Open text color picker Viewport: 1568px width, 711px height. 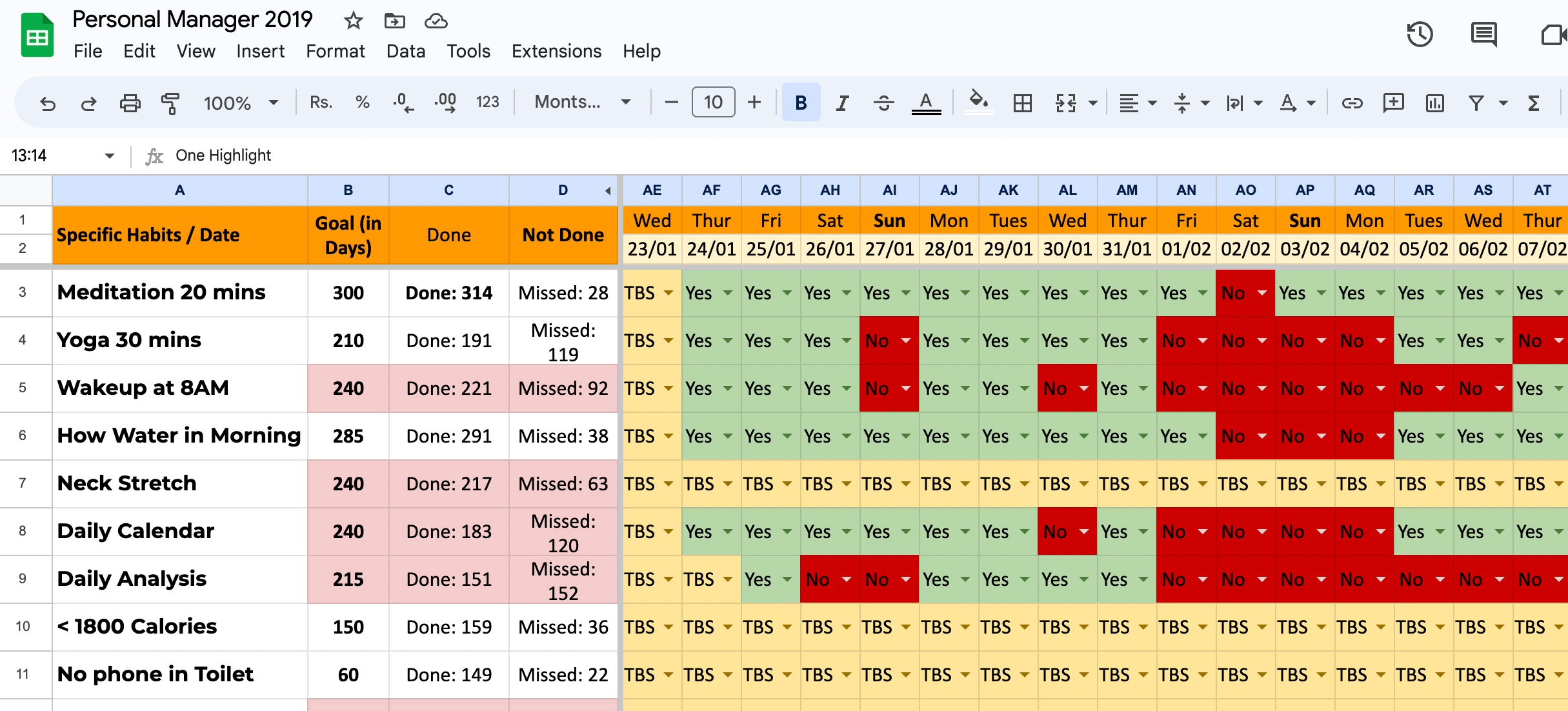926,103
